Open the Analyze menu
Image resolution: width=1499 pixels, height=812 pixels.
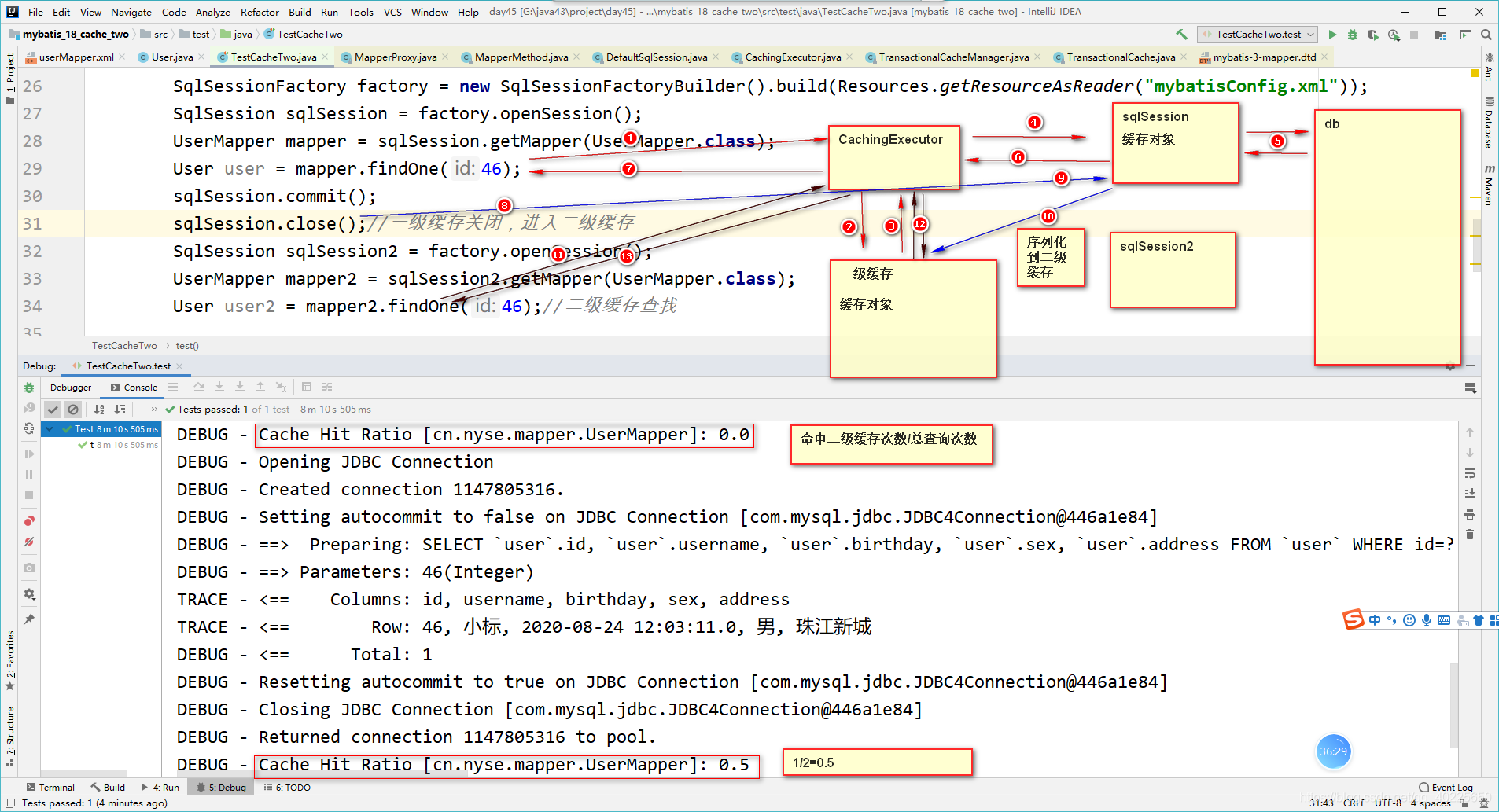point(212,12)
